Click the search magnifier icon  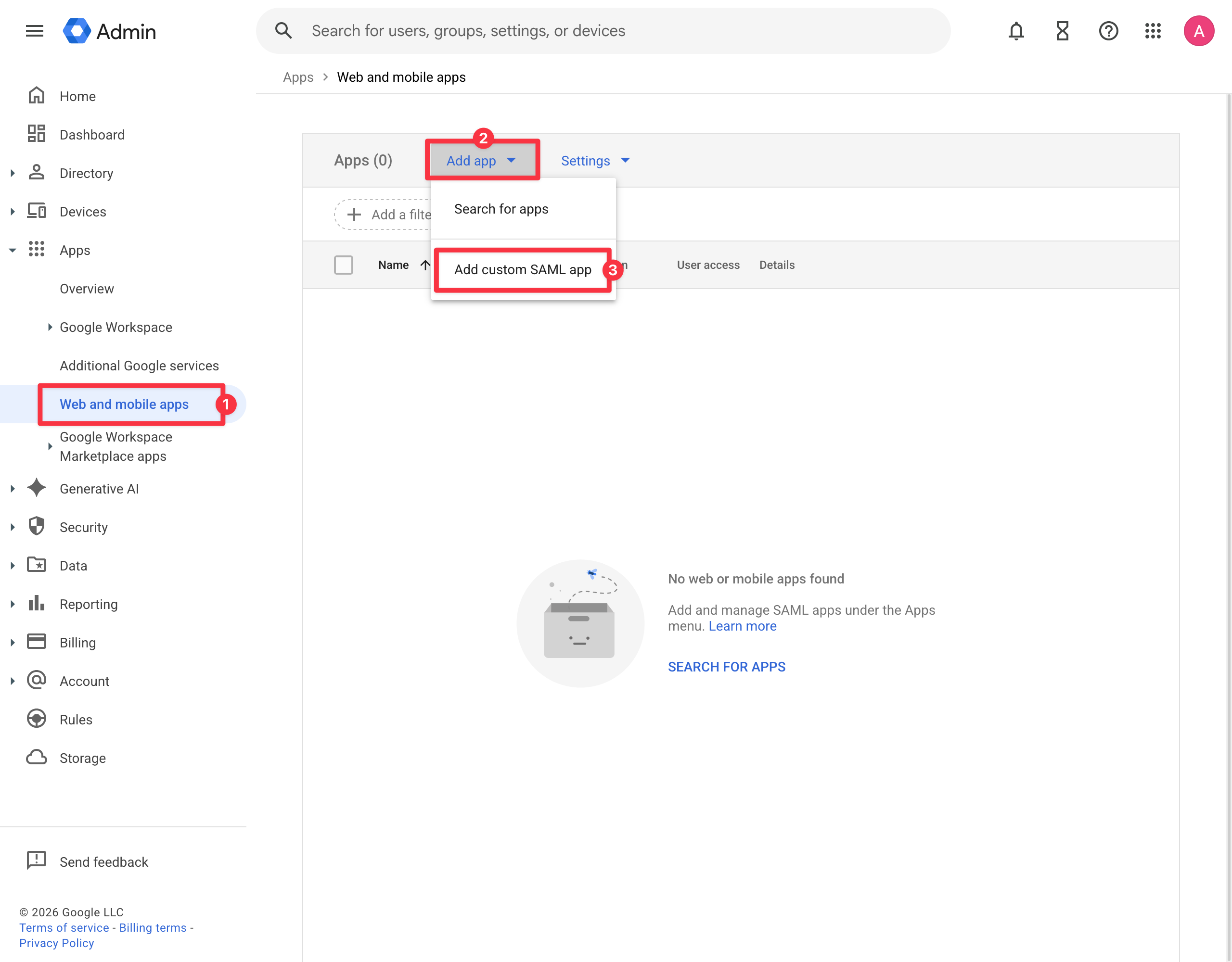283,30
